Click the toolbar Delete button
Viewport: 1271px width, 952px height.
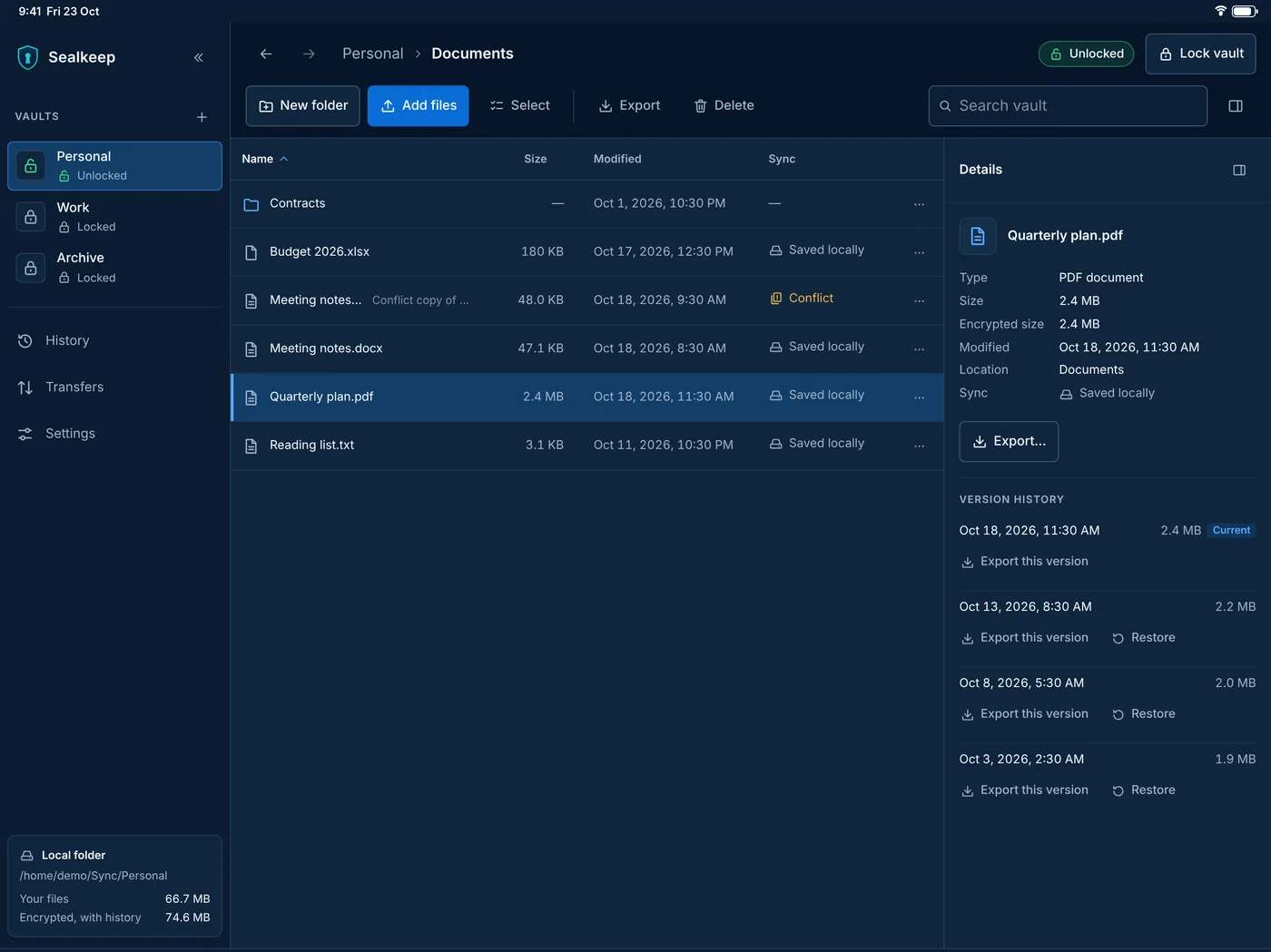point(724,106)
